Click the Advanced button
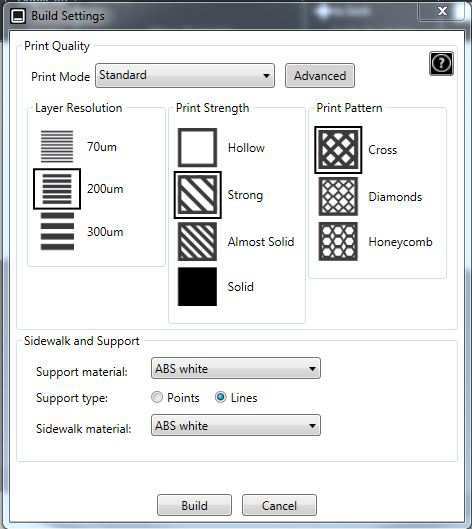Viewport: 472px width, 529px height. click(x=320, y=76)
